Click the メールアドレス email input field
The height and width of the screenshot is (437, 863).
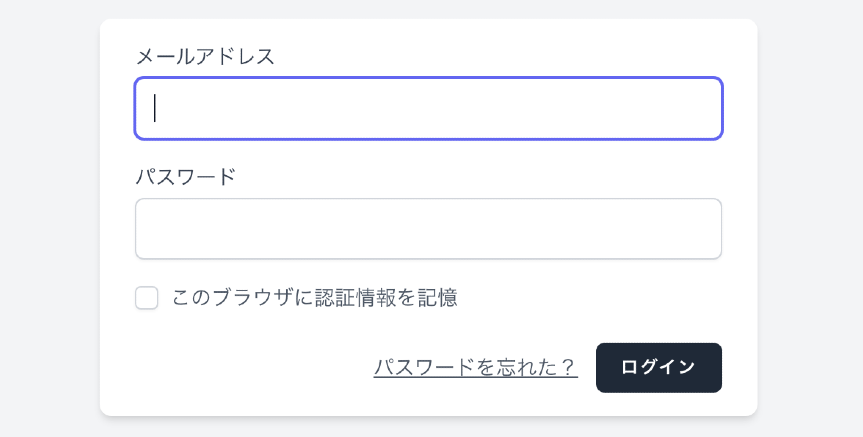(428, 108)
